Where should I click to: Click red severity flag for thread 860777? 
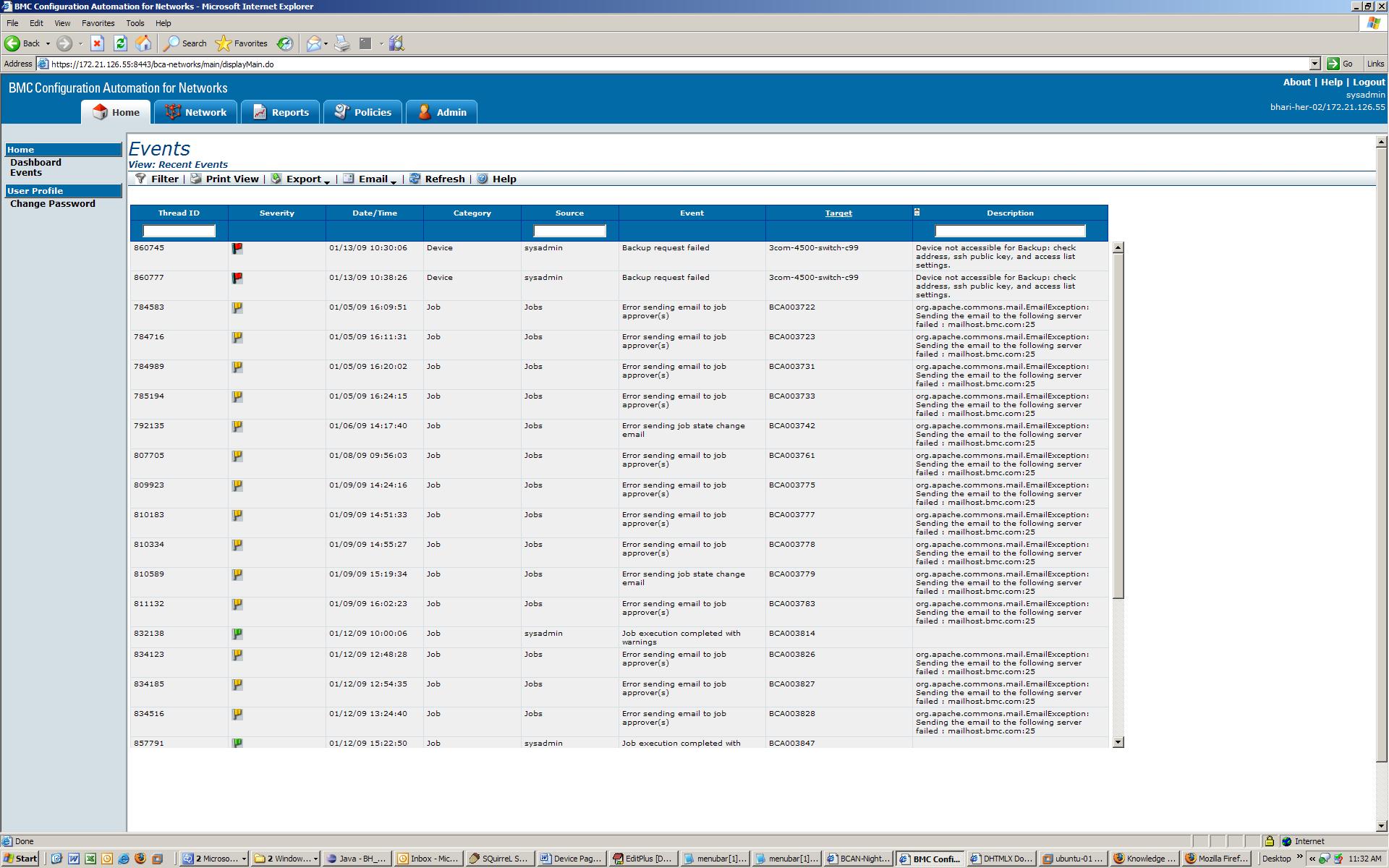[237, 278]
